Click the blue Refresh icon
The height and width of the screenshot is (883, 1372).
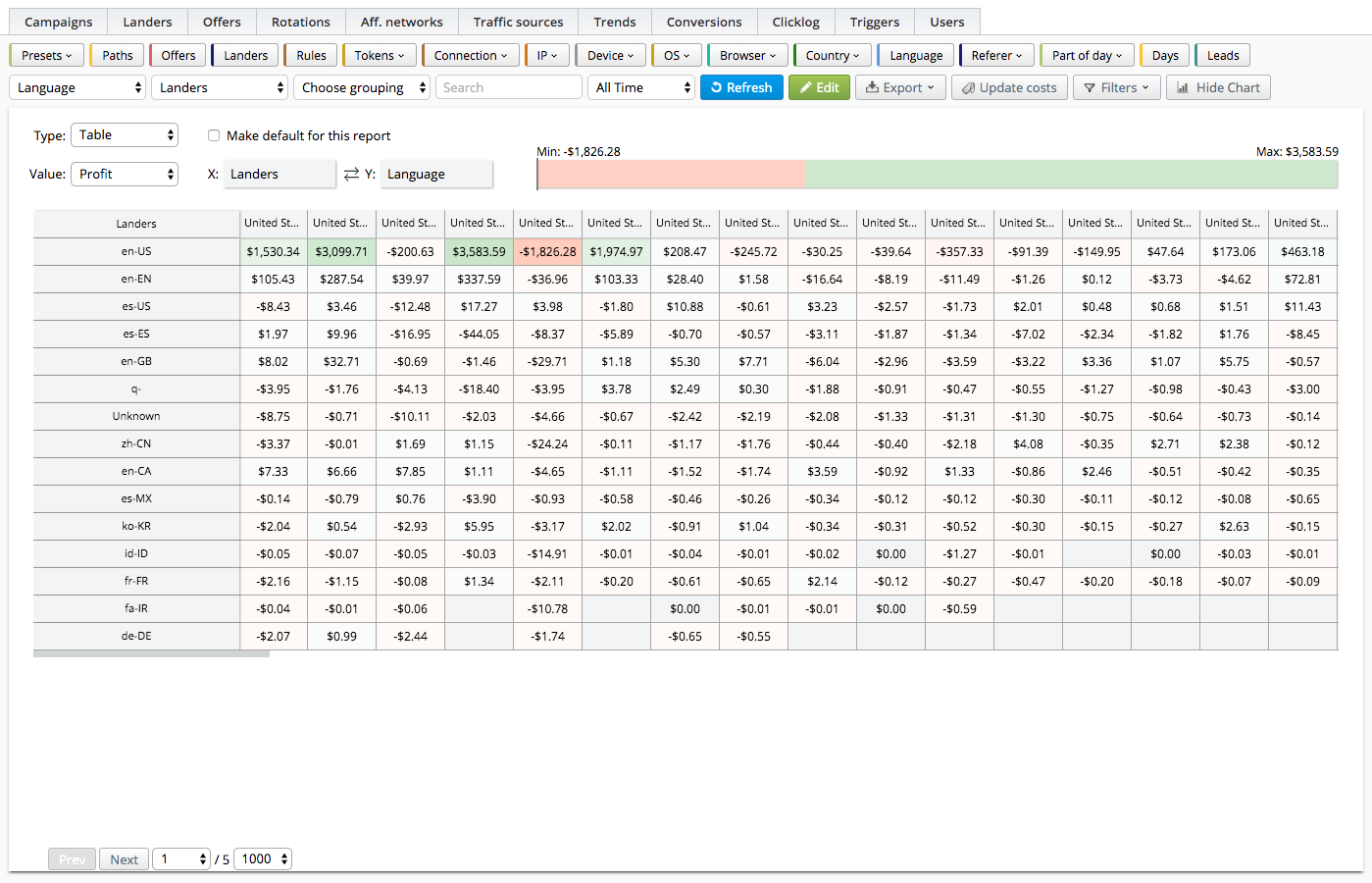coord(718,87)
